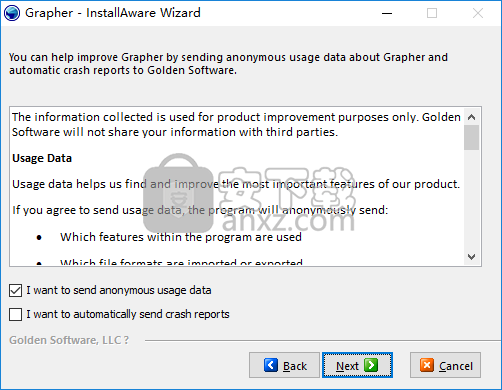Go to the previous step with Back
Screen dimensions: 502x390
click(x=284, y=365)
